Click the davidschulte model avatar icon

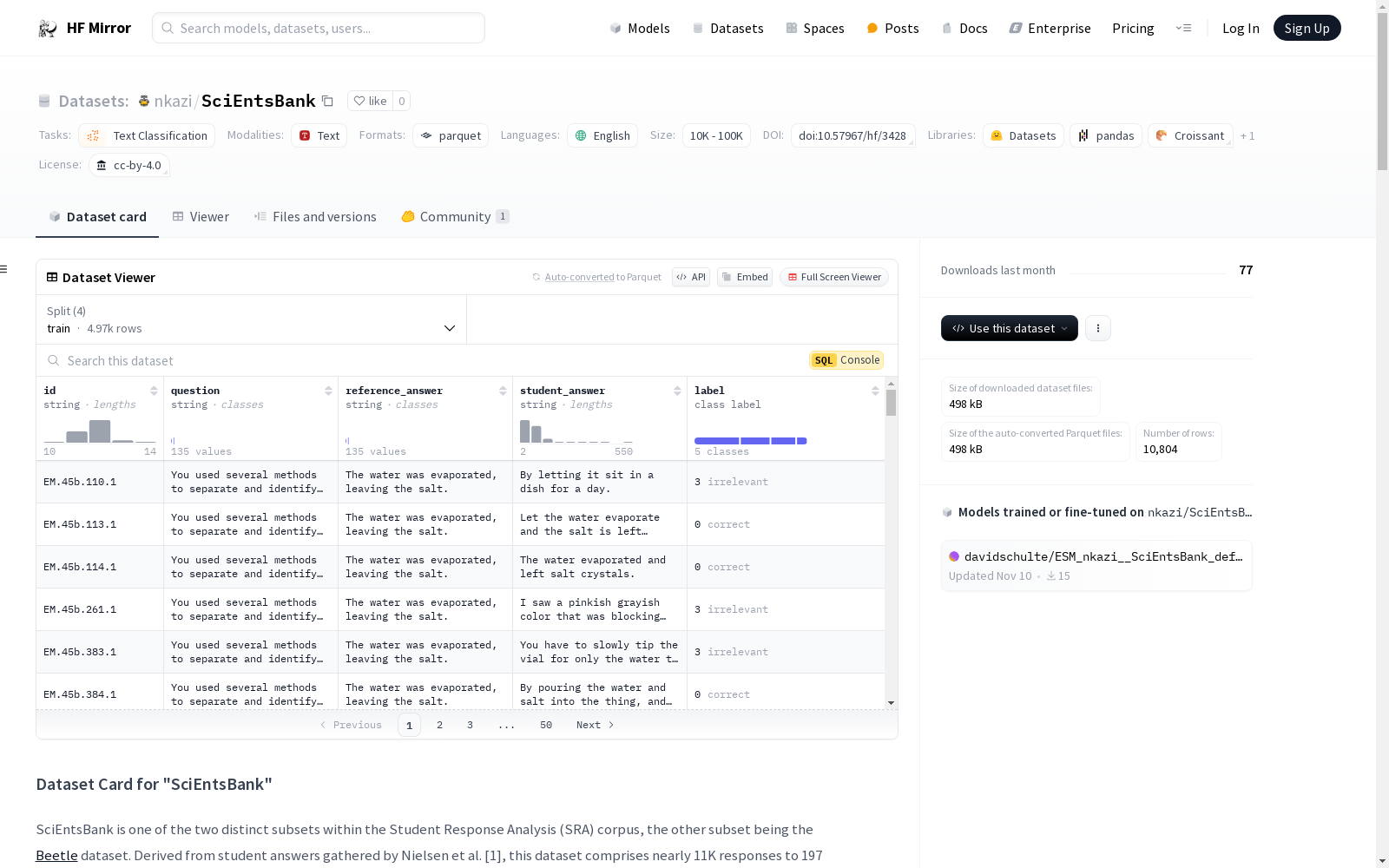pyautogui.click(x=954, y=556)
